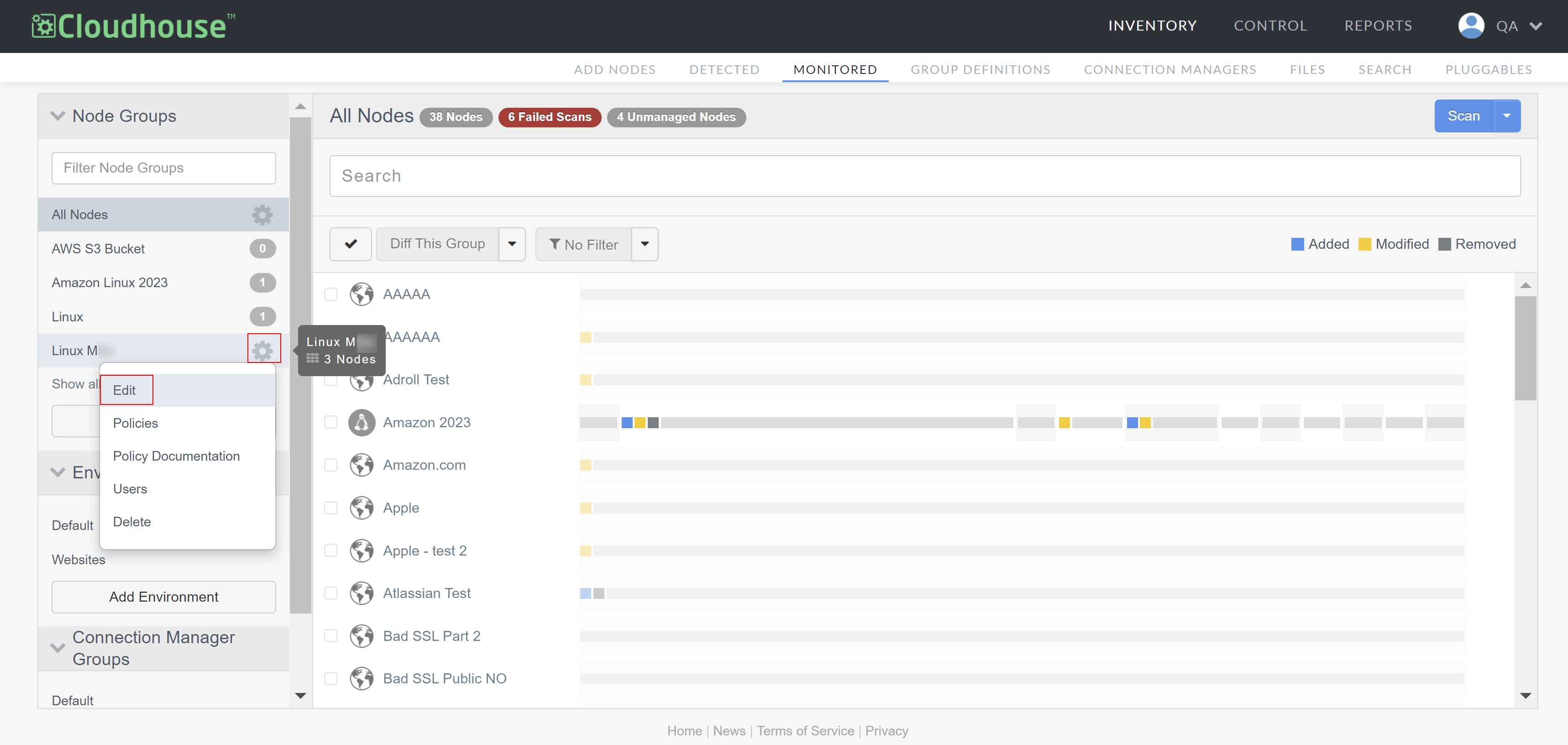This screenshot has width=1568, height=745.
Task: Check the Atlassian Test checkbox
Action: click(x=330, y=593)
